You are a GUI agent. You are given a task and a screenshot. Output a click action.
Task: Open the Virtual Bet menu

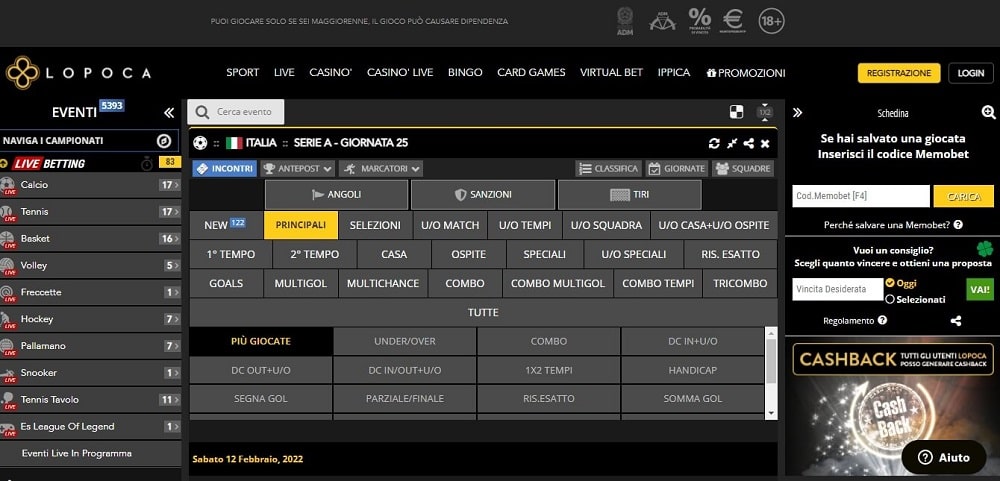pos(611,73)
